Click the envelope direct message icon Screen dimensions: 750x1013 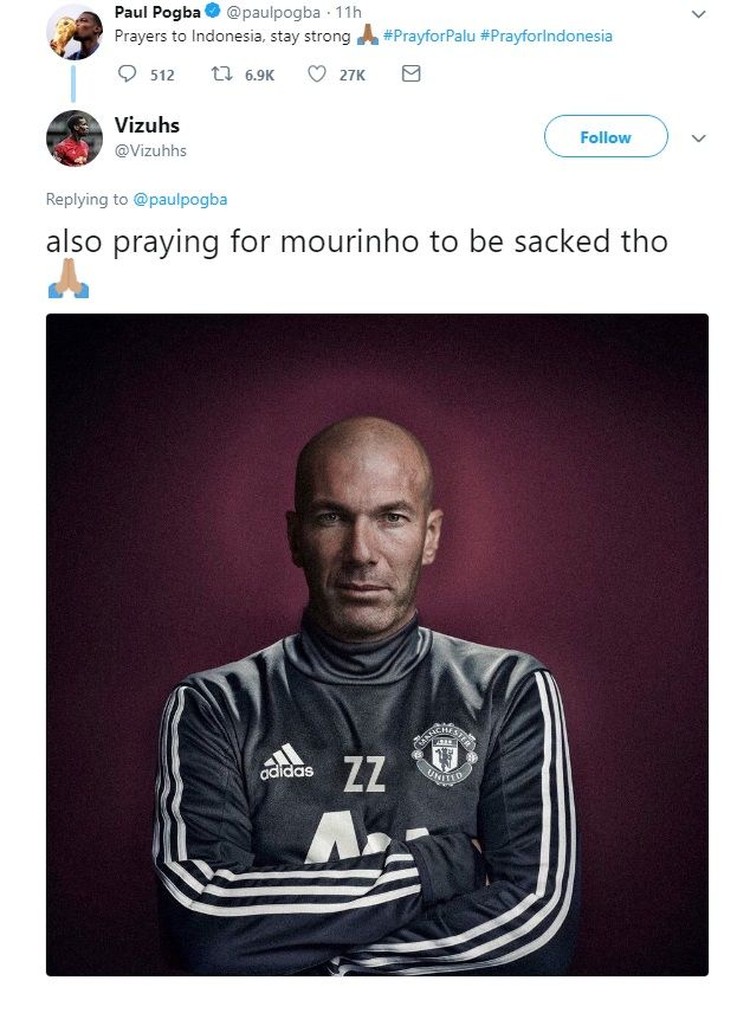pos(411,74)
